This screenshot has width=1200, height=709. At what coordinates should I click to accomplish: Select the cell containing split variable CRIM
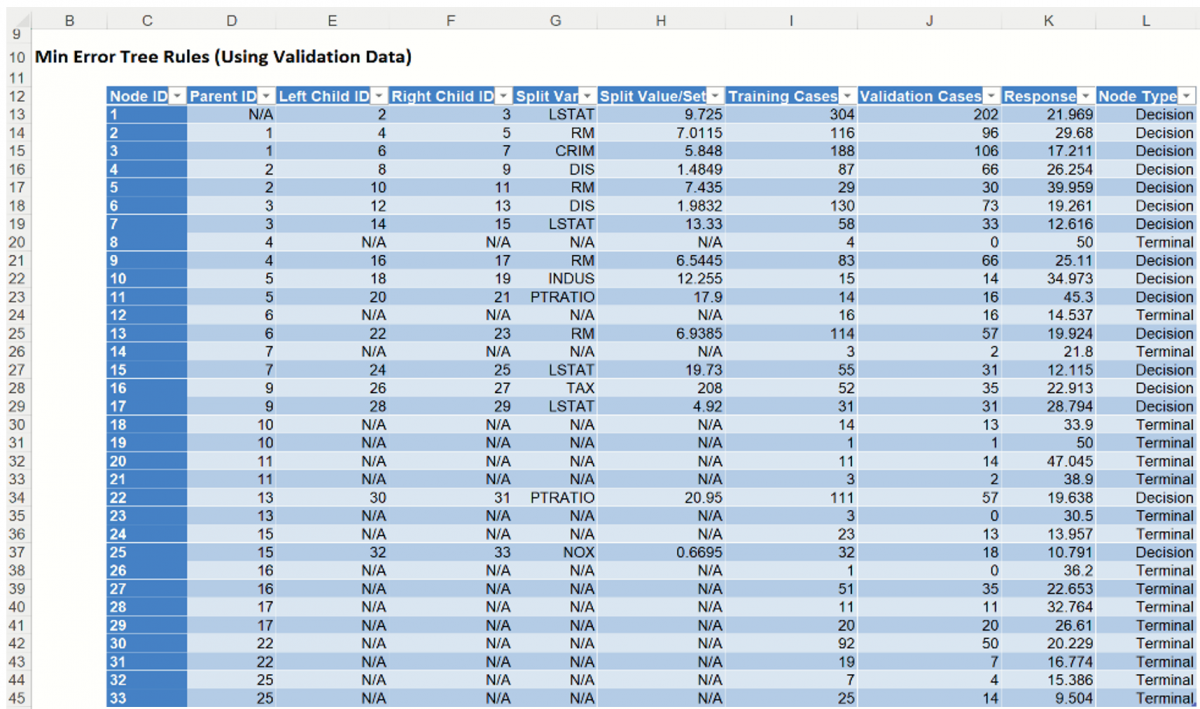[555, 151]
